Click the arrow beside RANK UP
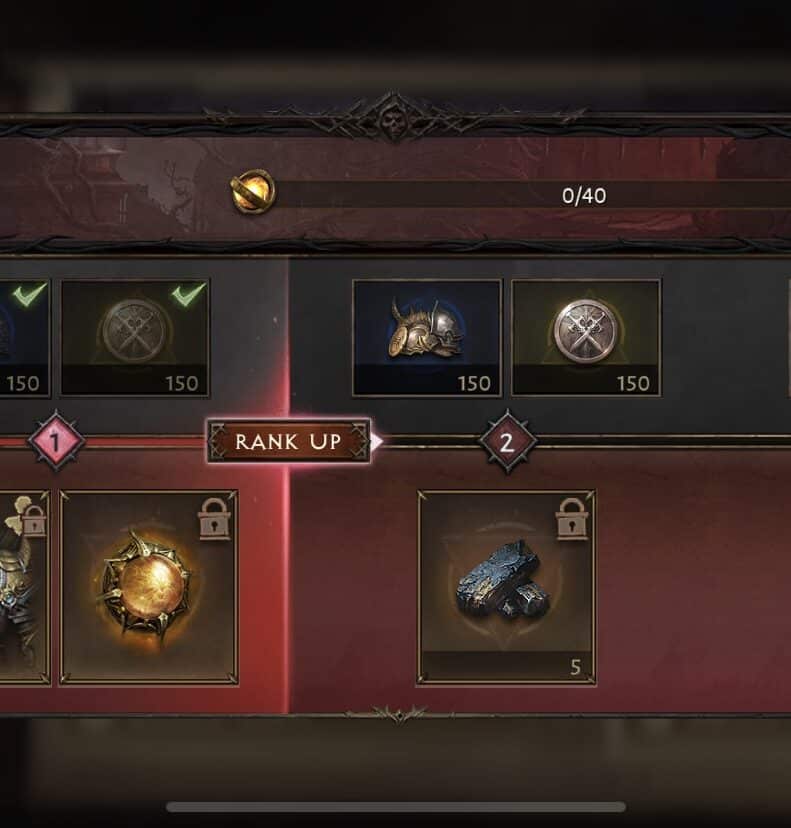The image size is (791, 828). click(377, 441)
